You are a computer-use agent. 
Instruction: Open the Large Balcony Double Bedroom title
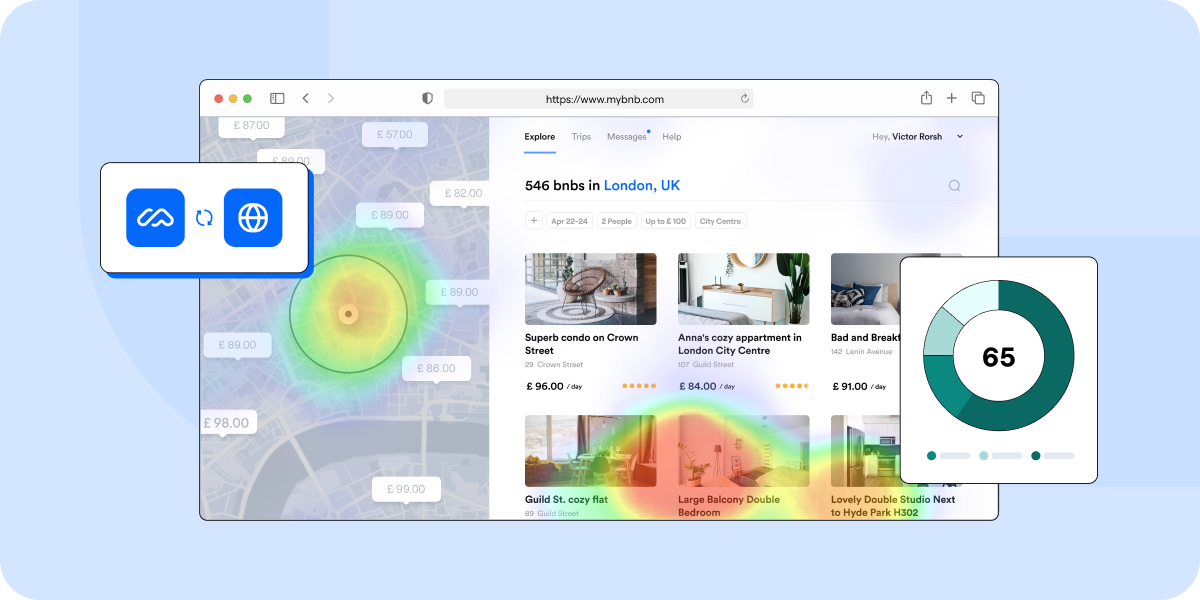[x=729, y=506]
